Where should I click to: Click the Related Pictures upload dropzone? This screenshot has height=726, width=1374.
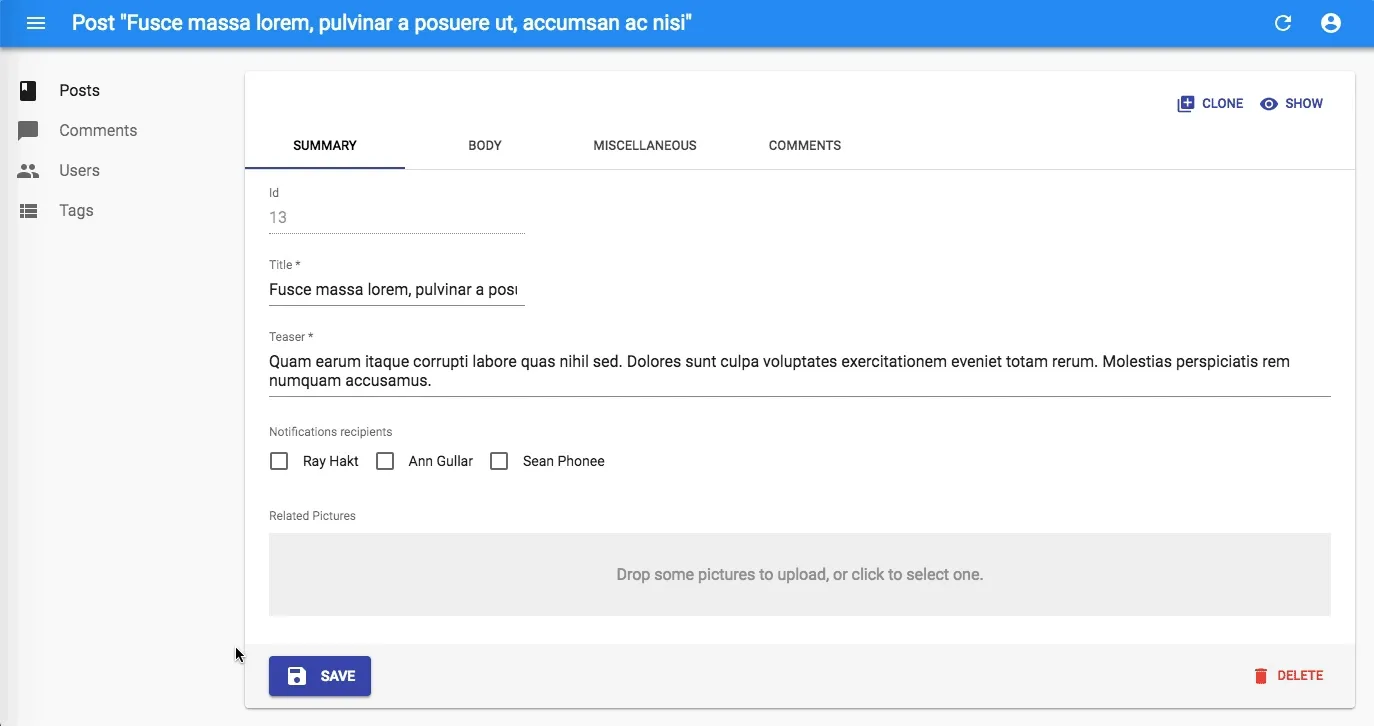[799, 574]
